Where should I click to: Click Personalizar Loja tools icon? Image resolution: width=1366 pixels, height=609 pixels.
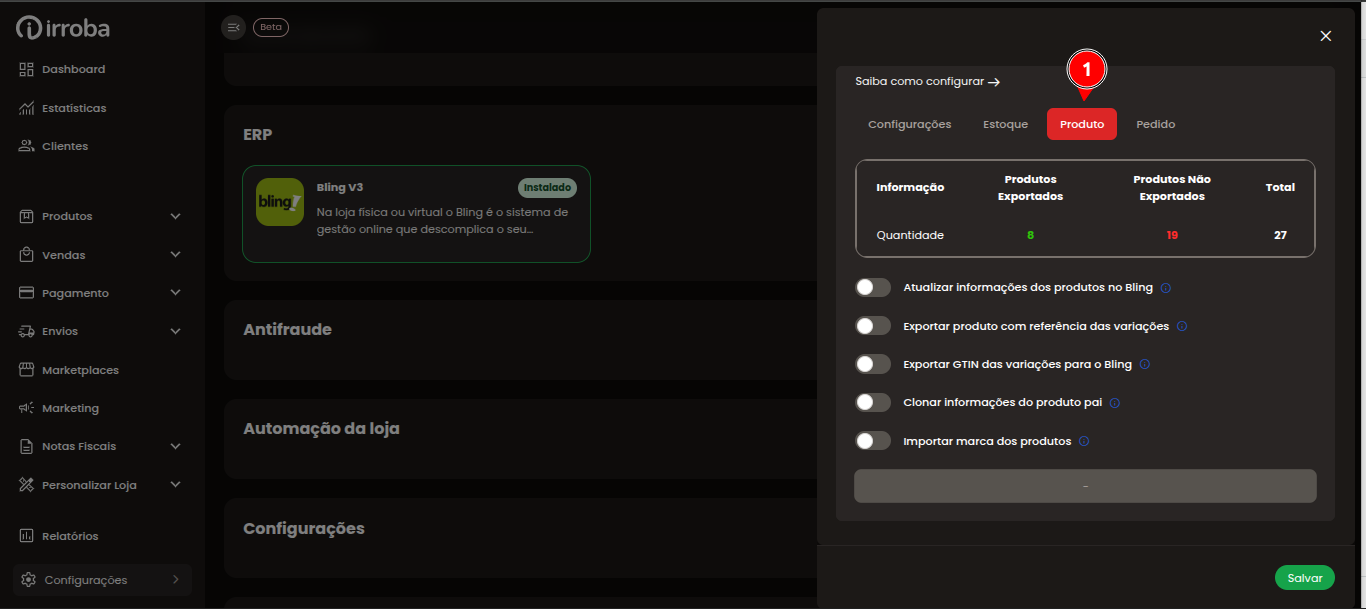coord(26,485)
